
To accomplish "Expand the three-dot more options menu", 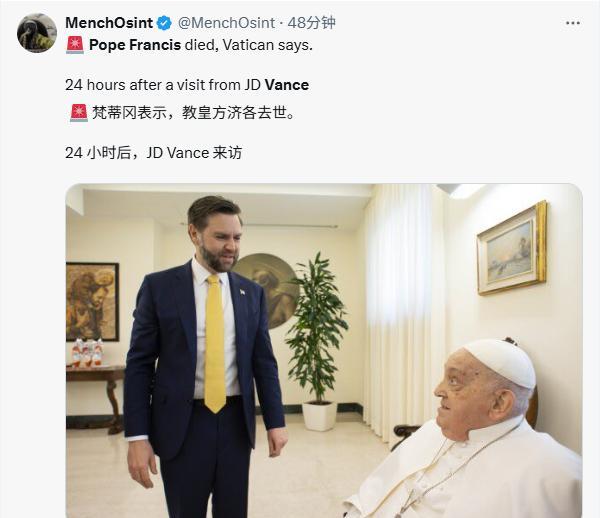I will point(572,23).
